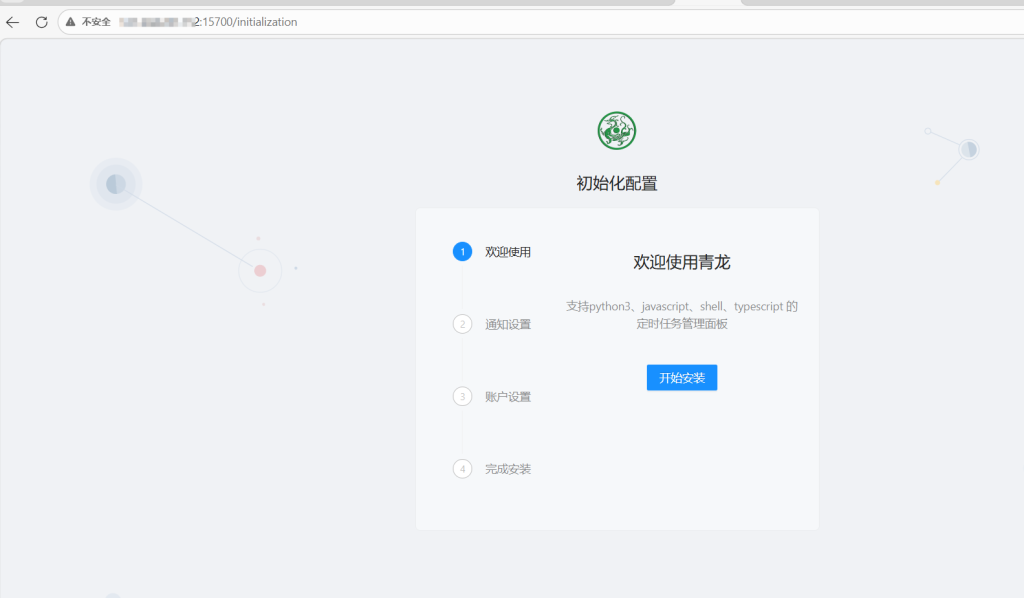Reload the page with the refresh icon
The image size is (1024, 598).
click(41, 22)
